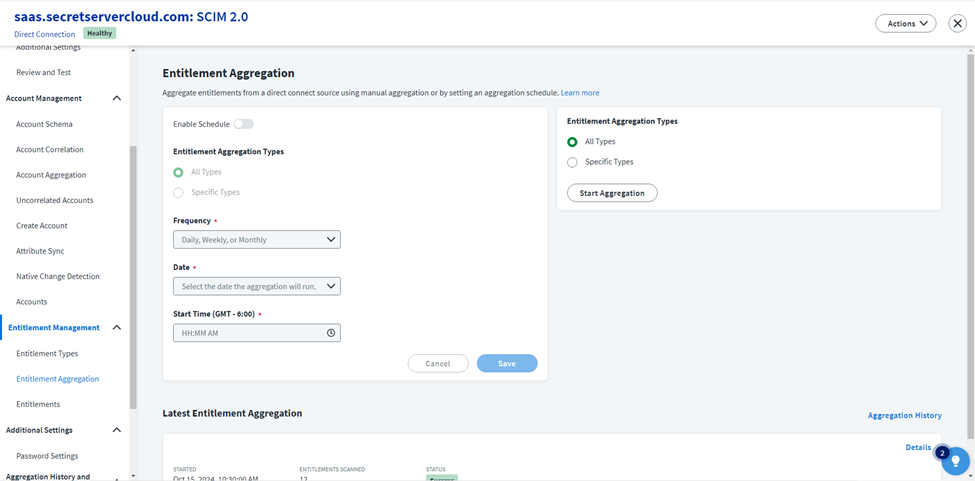Open the lightbulb help widget
This screenshot has width=975, height=481.
[955, 461]
